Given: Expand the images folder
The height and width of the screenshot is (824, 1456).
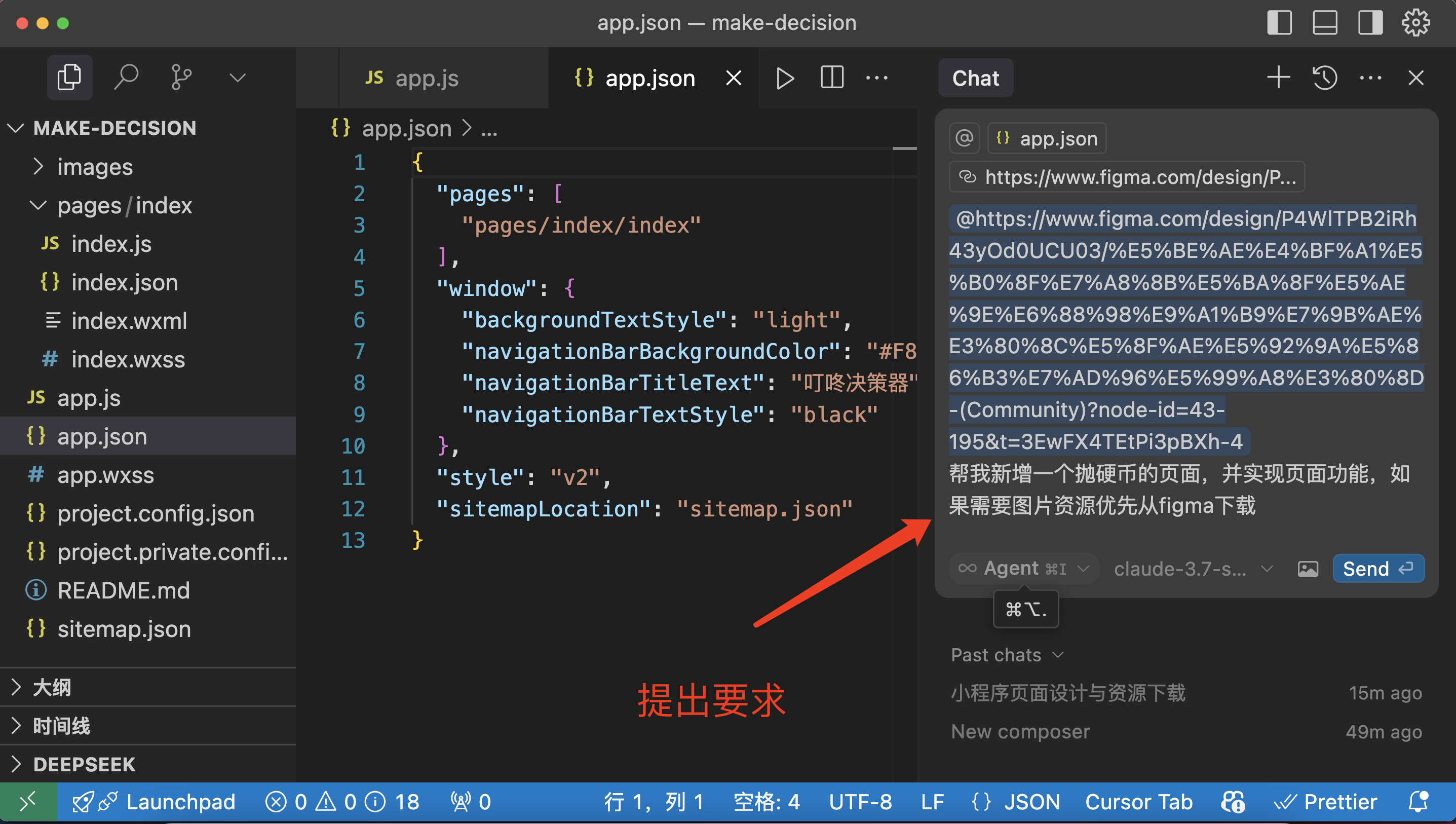Looking at the screenshot, I should tap(148, 166).
